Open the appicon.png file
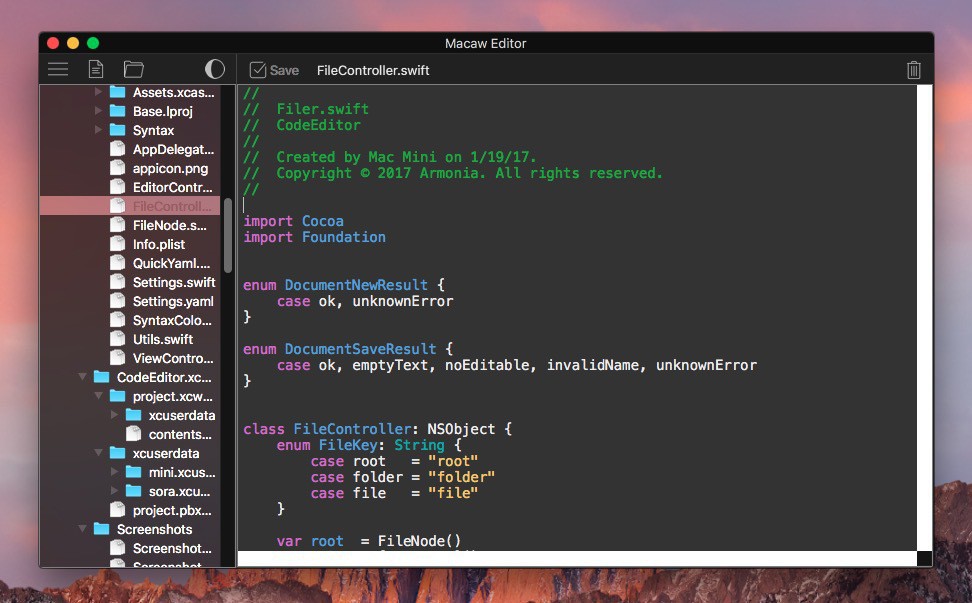972x603 pixels. pyautogui.click(x=170, y=168)
